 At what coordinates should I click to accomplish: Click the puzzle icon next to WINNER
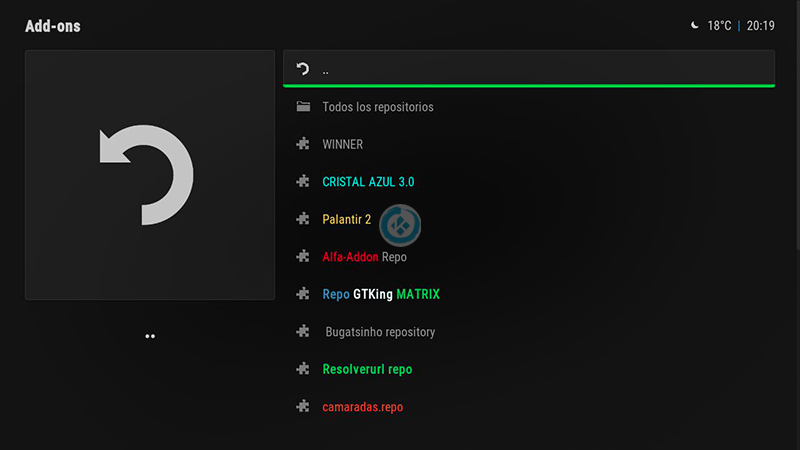(x=302, y=144)
